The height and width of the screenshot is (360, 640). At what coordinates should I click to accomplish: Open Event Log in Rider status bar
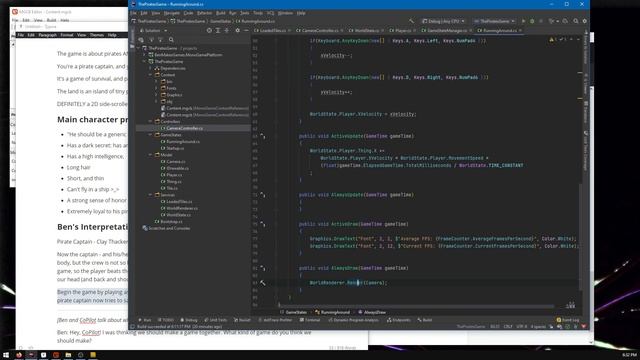click(x=568, y=320)
